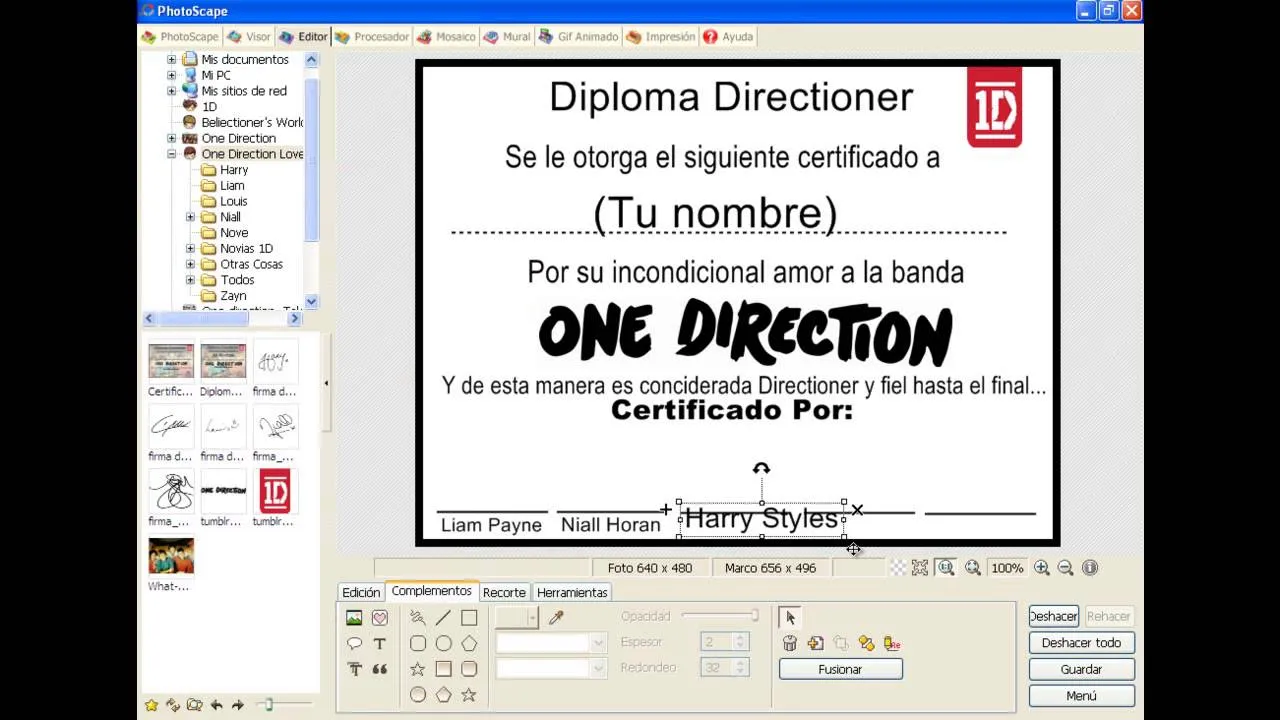Screen dimensions: 1280x720
Task: Toggle fullscreen expand-arrows icon
Action: [921, 568]
